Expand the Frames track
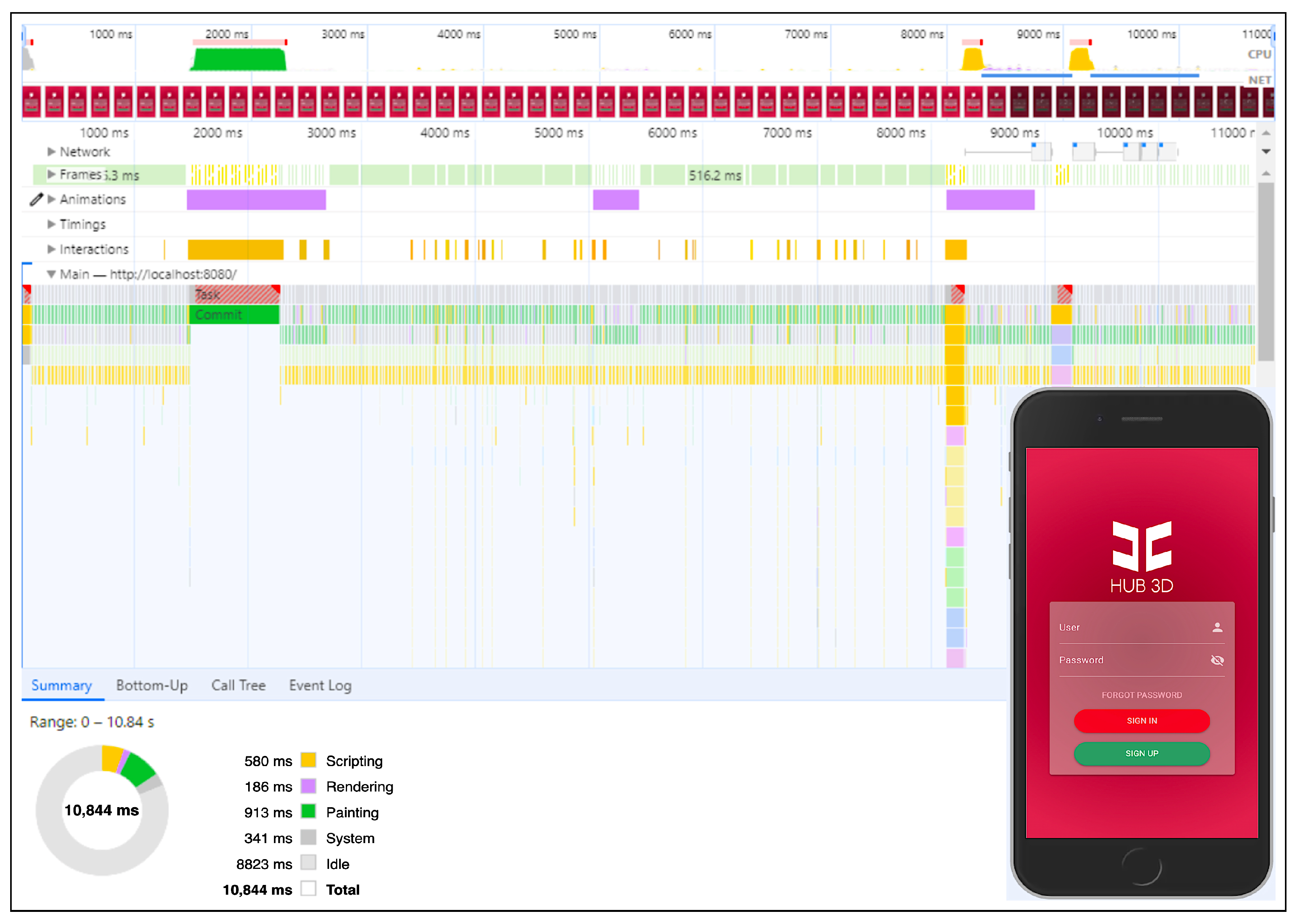 pyautogui.click(x=51, y=174)
